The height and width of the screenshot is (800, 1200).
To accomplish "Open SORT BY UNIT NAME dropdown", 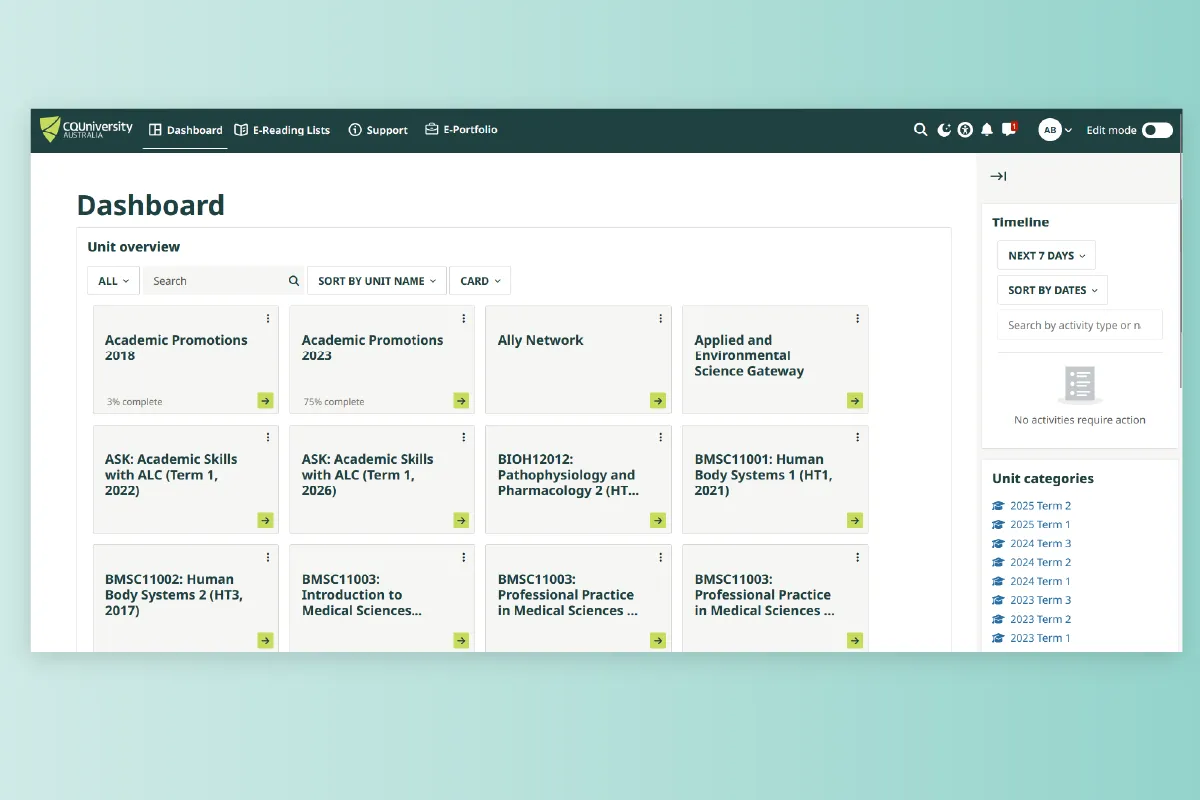I will point(377,281).
